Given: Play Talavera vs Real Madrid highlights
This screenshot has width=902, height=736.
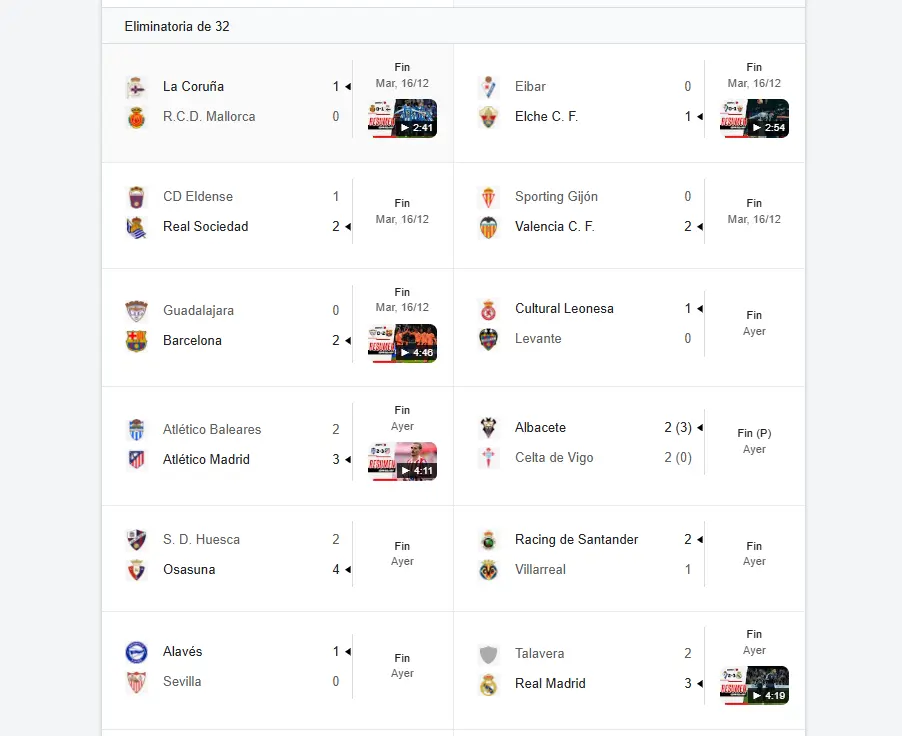Looking at the screenshot, I should point(754,685).
